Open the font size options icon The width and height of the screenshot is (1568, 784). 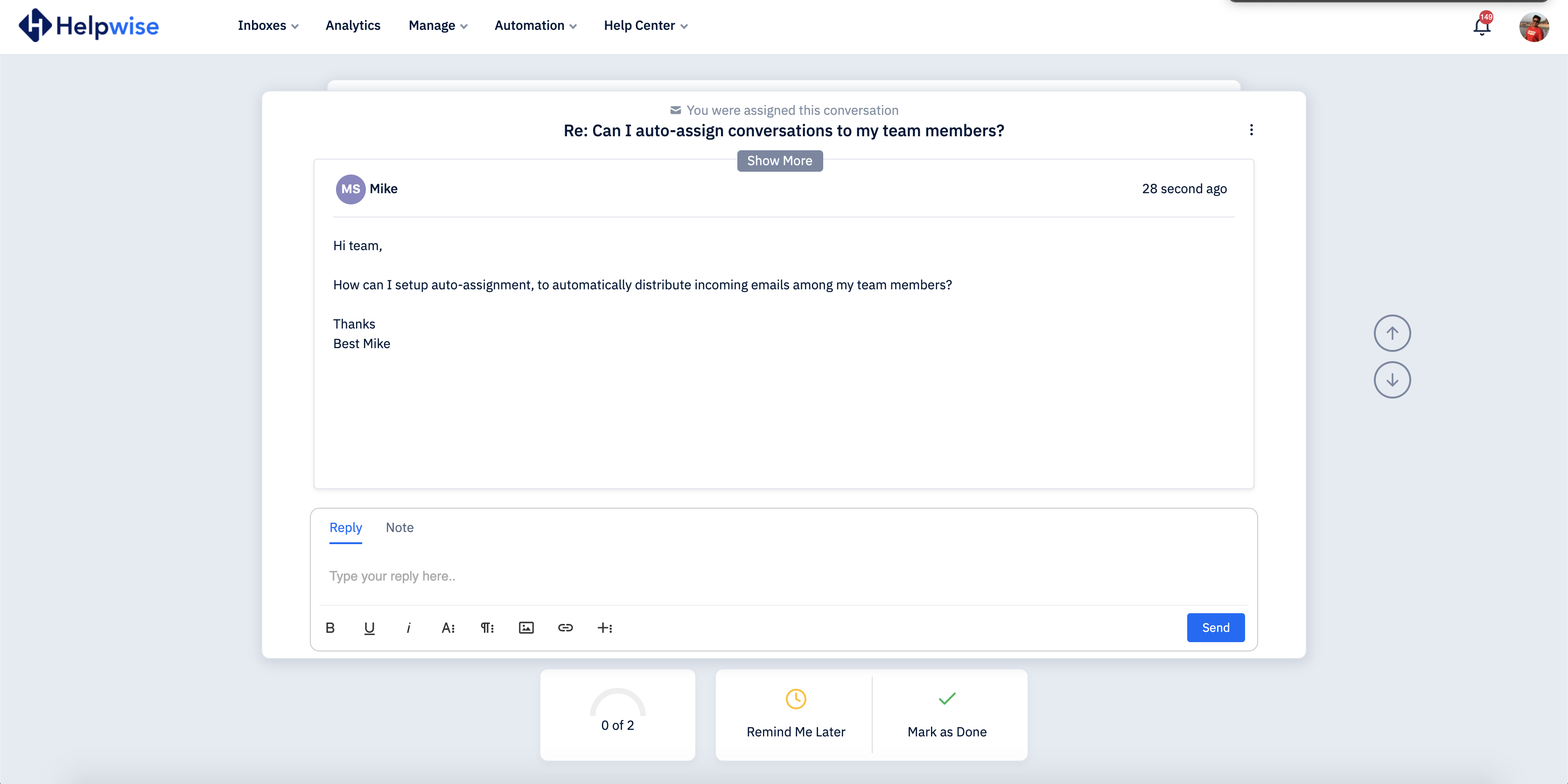point(448,628)
